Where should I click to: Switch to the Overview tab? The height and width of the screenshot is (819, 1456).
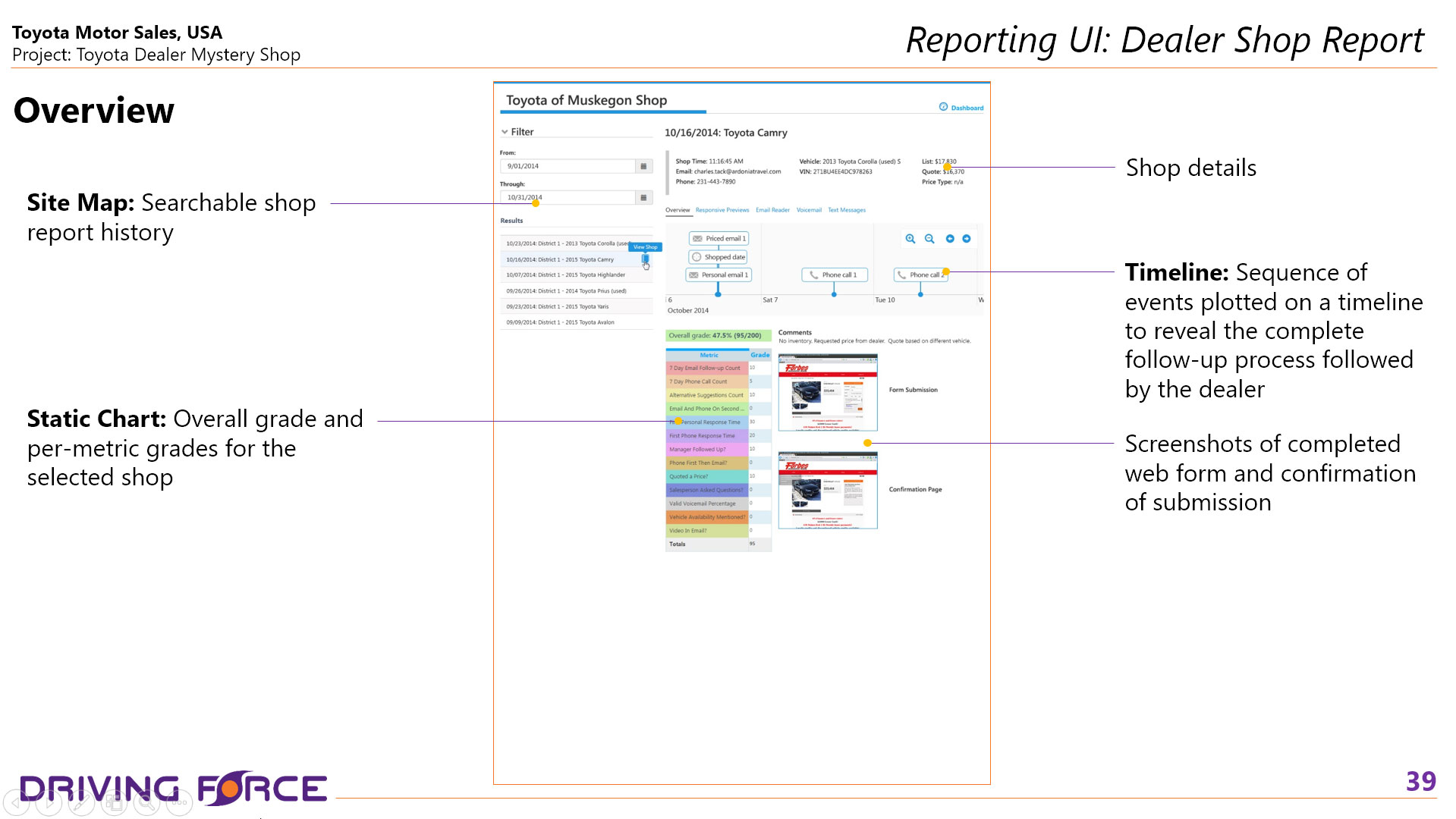pyautogui.click(x=678, y=210)
